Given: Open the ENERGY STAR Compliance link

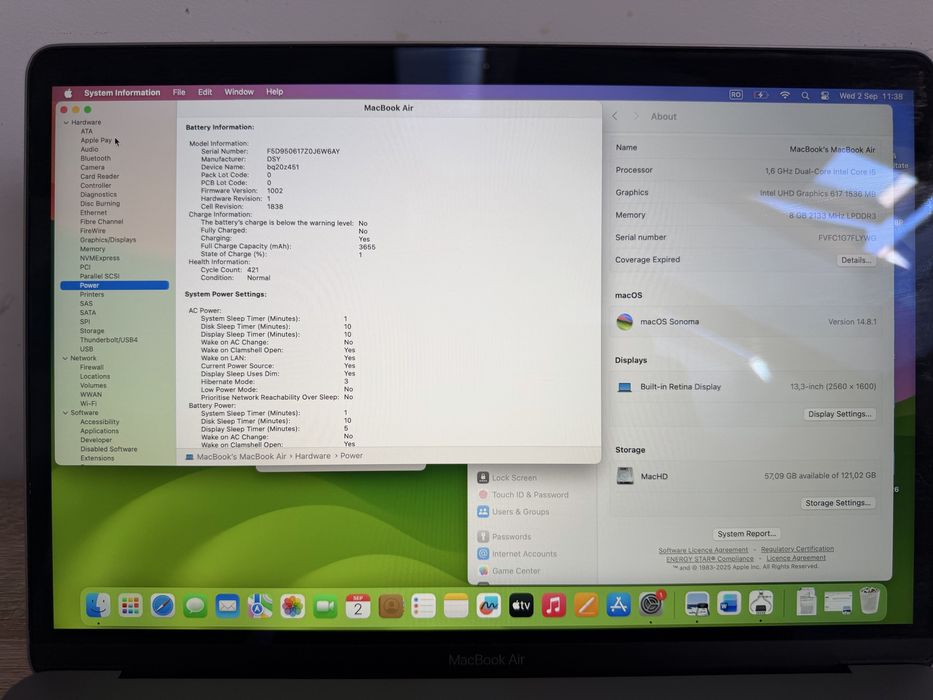Looking at the screenshot, I should tap(710, 559).
